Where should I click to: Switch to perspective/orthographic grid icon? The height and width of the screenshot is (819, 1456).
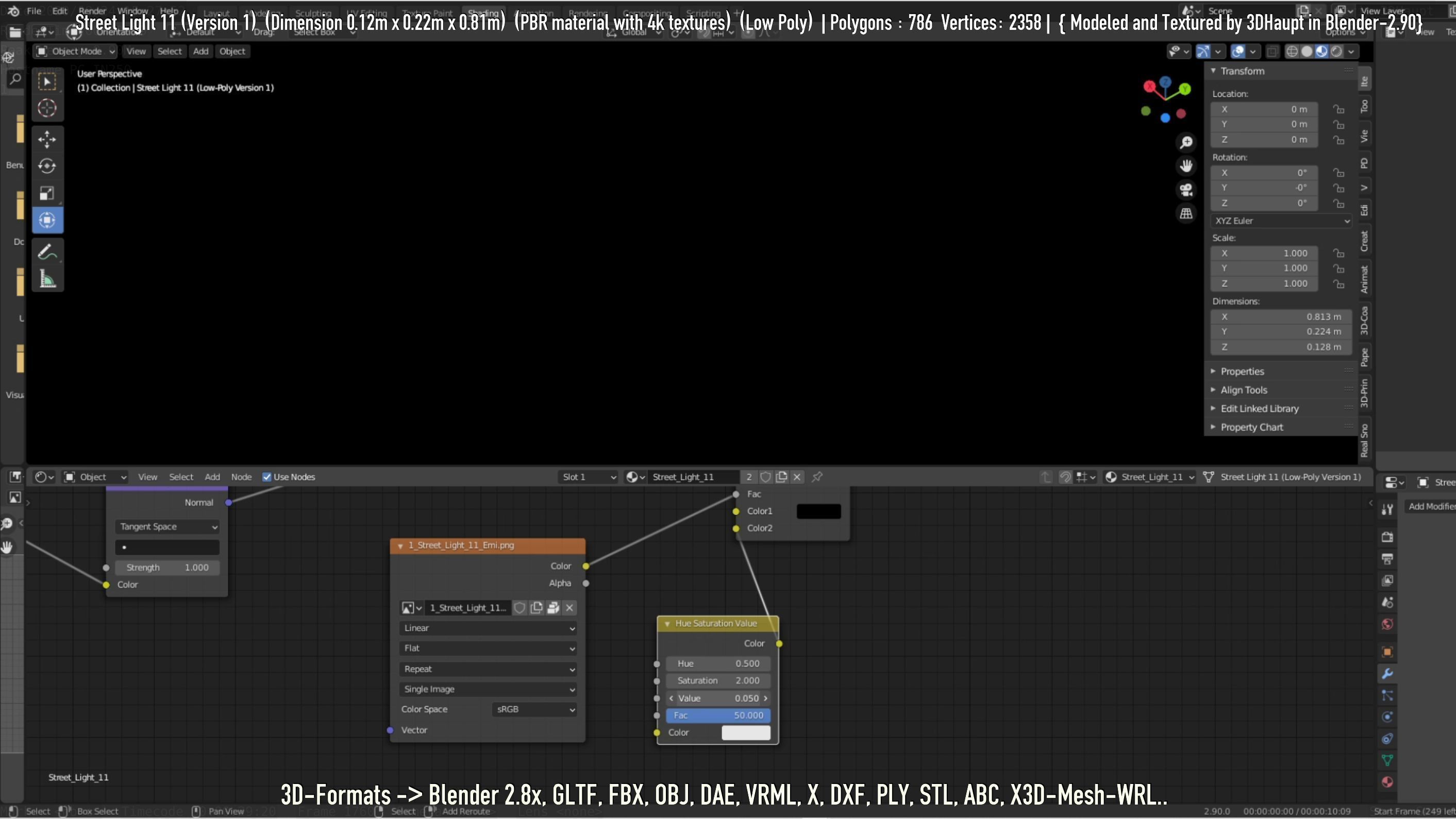click(1186, 213)
